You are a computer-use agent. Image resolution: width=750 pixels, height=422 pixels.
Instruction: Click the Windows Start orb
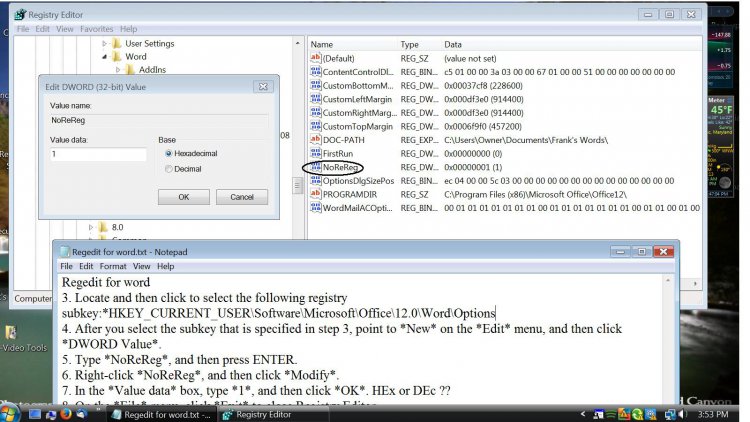pyautogui.click(x=11, y=412)
